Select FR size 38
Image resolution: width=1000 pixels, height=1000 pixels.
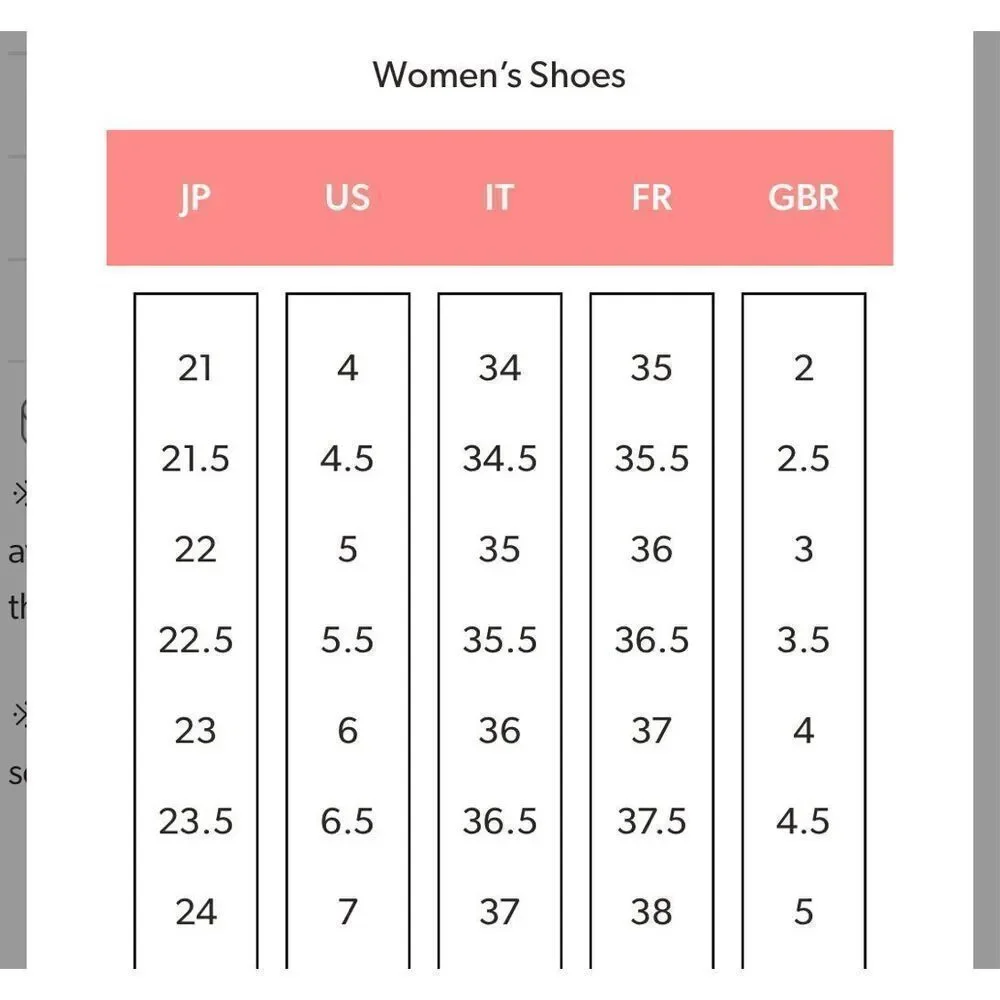(652, 912)
